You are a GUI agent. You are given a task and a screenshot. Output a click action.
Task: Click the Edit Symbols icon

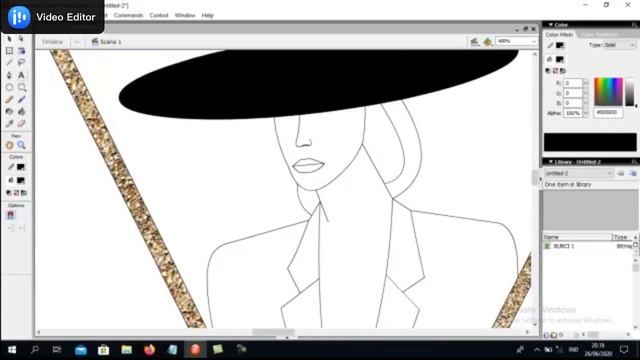click(488, 42)
